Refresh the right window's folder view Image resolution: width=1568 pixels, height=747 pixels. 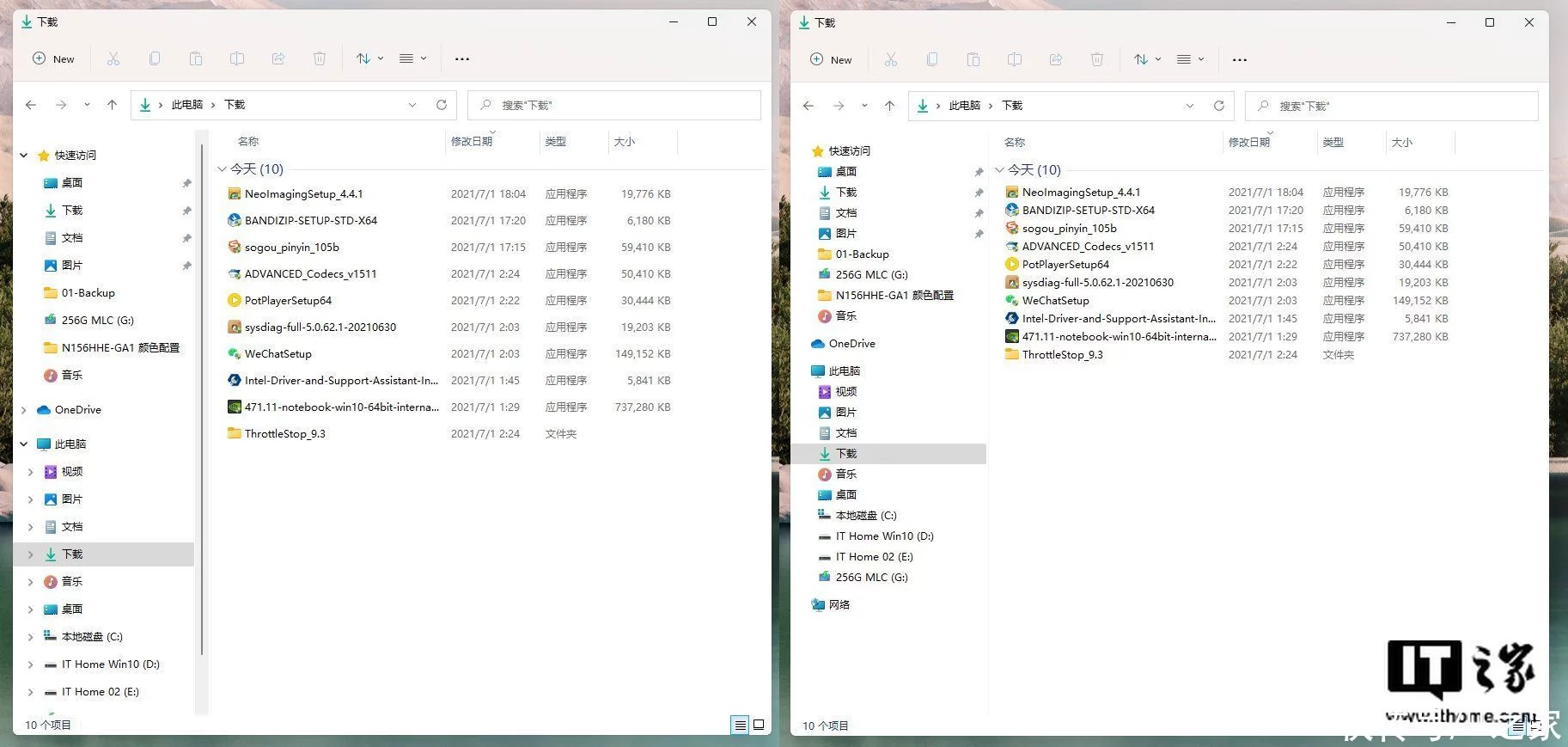[1219, 106]
